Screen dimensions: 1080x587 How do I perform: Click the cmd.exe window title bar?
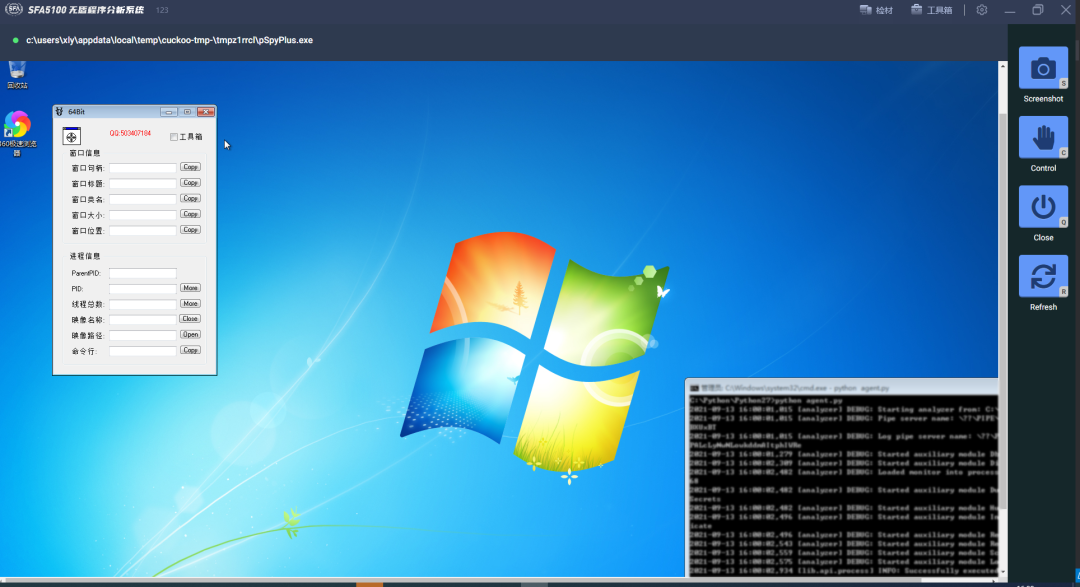(x=842, y=388)
